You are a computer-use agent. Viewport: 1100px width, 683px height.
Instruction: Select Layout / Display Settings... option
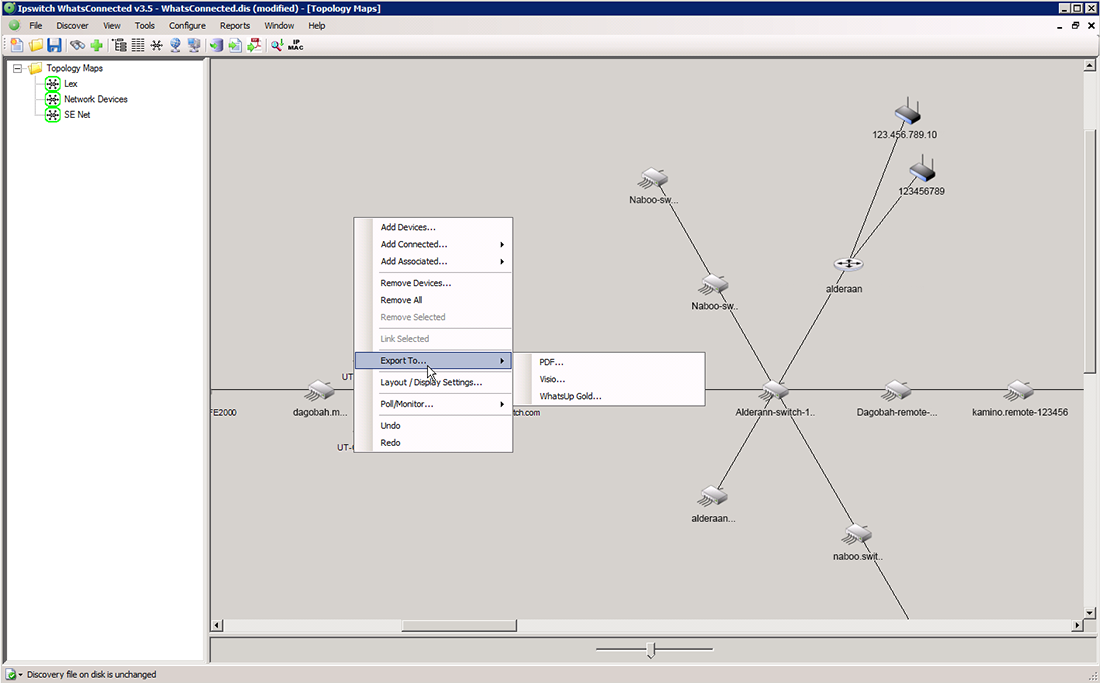point(434,383)
